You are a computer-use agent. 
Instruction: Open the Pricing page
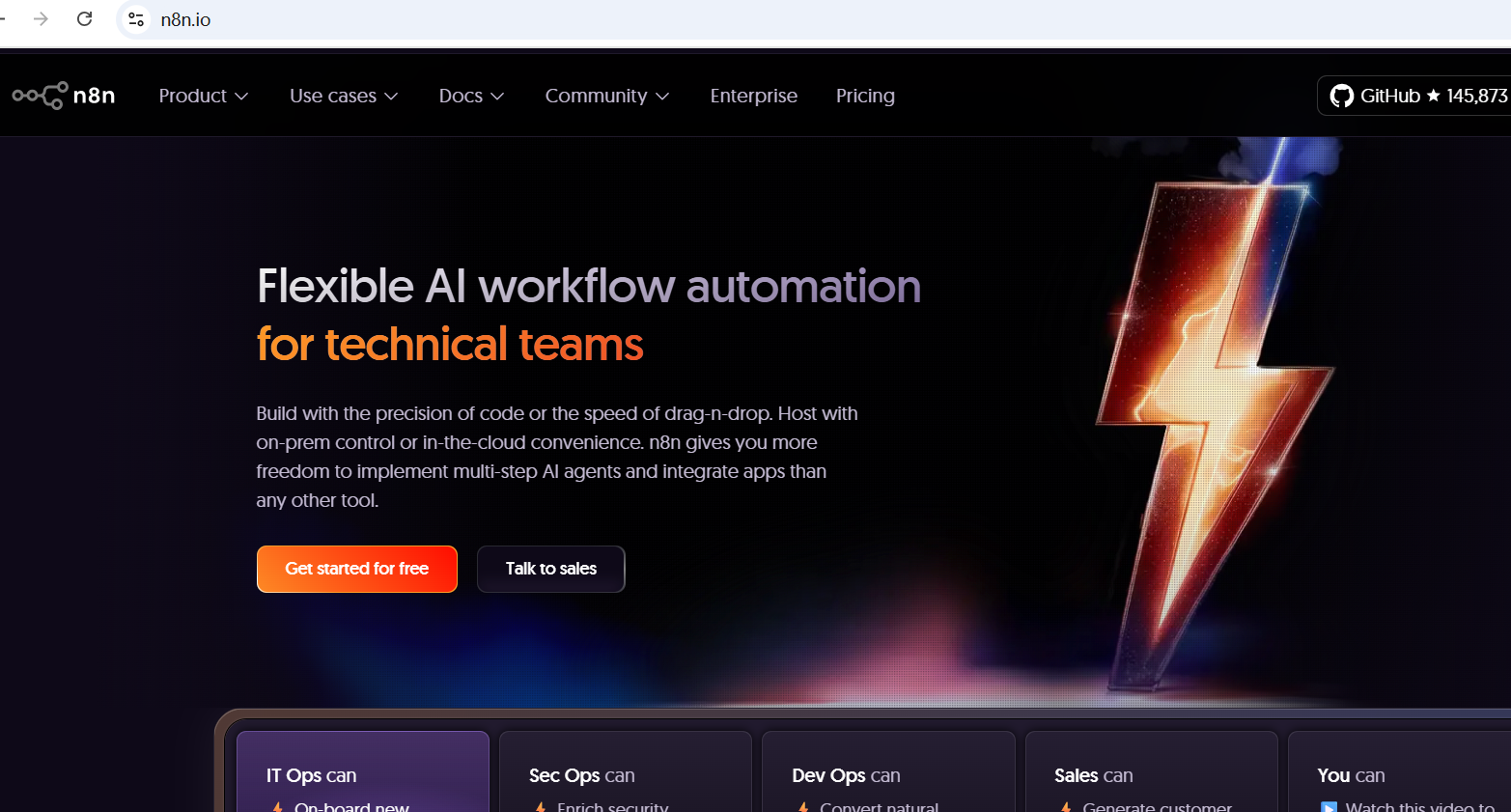tap(865, 96)
